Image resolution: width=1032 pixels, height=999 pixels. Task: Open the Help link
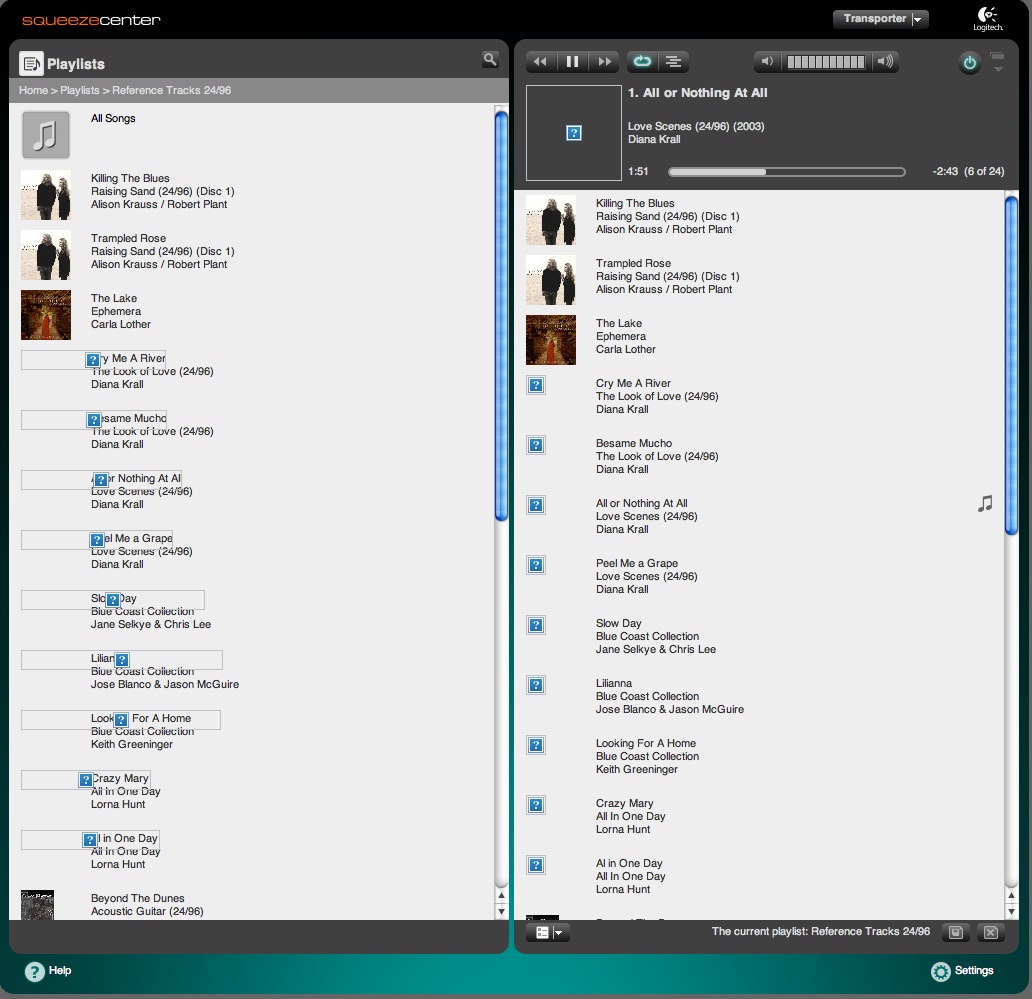[x=48, y=971]
